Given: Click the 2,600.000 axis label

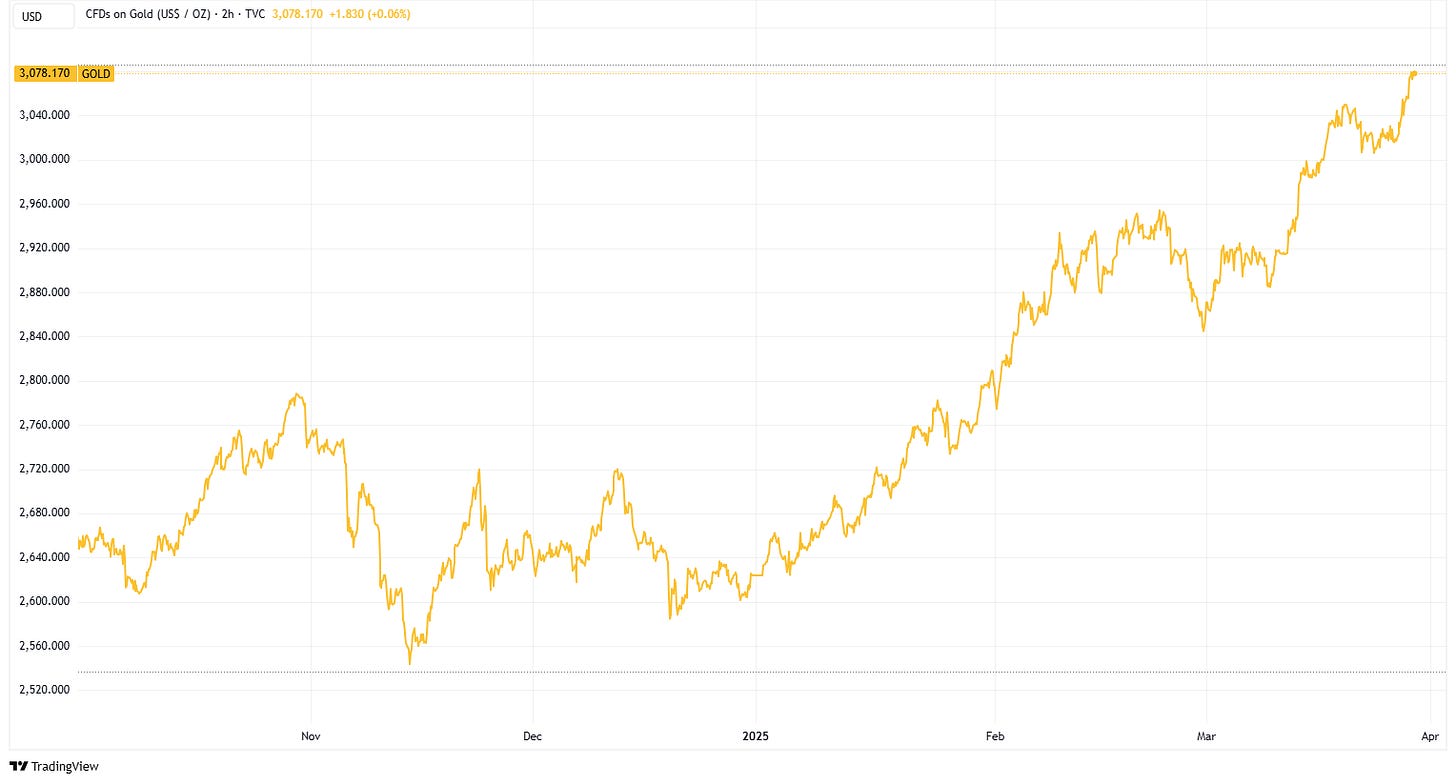Looking at the screenshot, I should [x=44, y=601].
